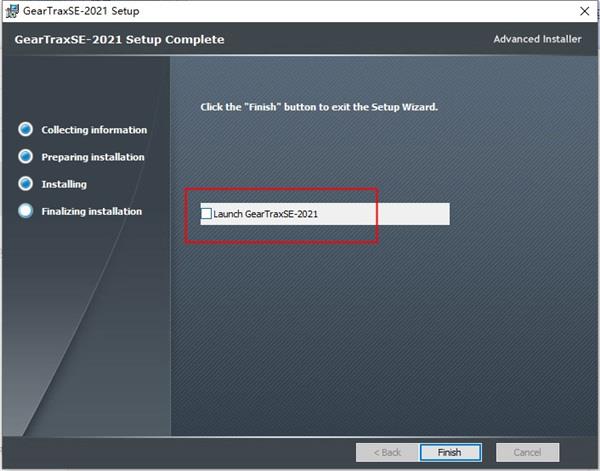Click the Collecting information step bullet
This screenshot has height=471, width=600.
26,129
